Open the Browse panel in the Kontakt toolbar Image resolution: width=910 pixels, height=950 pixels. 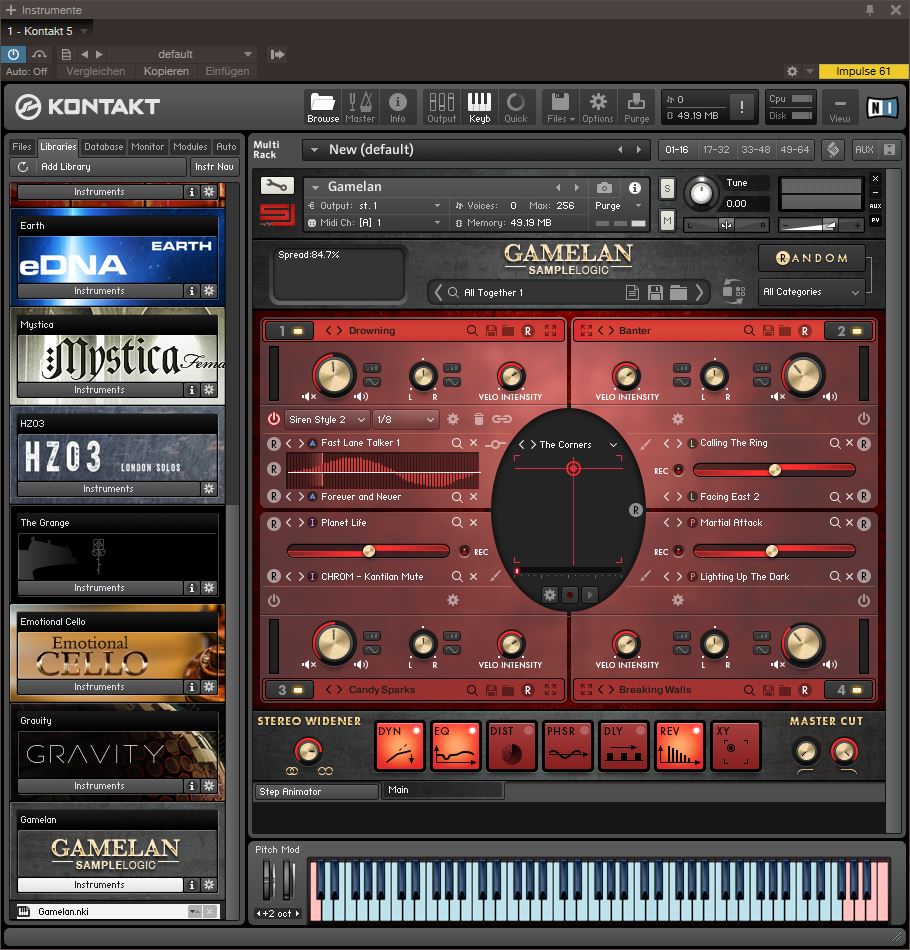323,107
